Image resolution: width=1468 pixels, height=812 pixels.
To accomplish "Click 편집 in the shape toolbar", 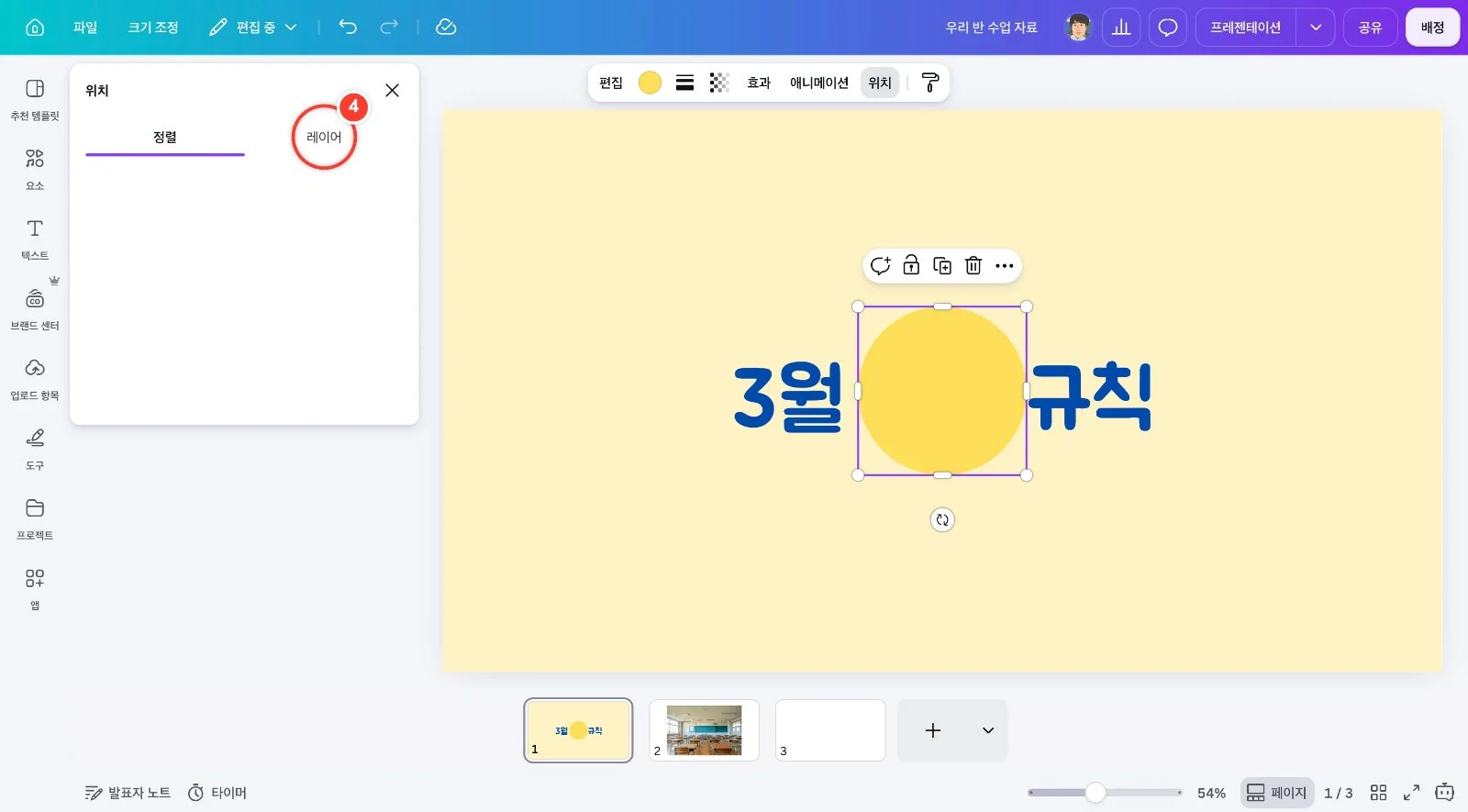I will 611,83.
